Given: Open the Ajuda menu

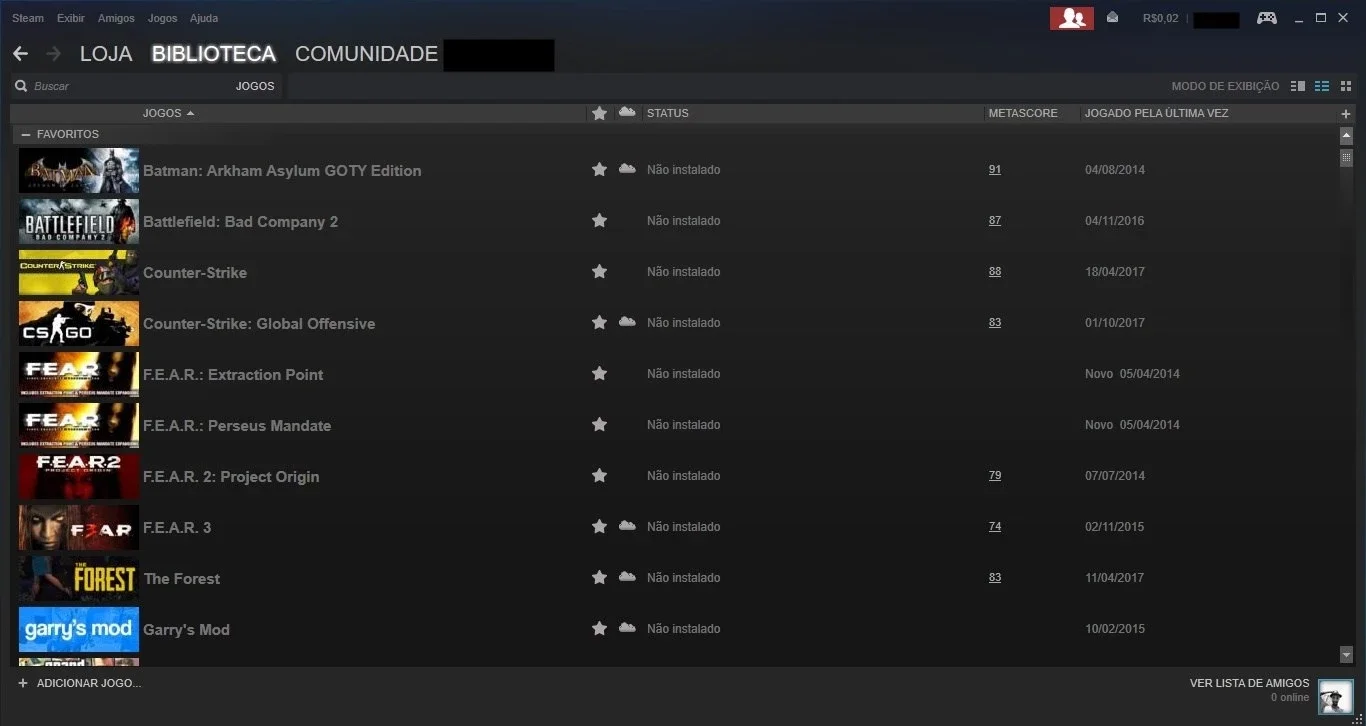Looking at the screenshot, I should [x=204, y=18].
